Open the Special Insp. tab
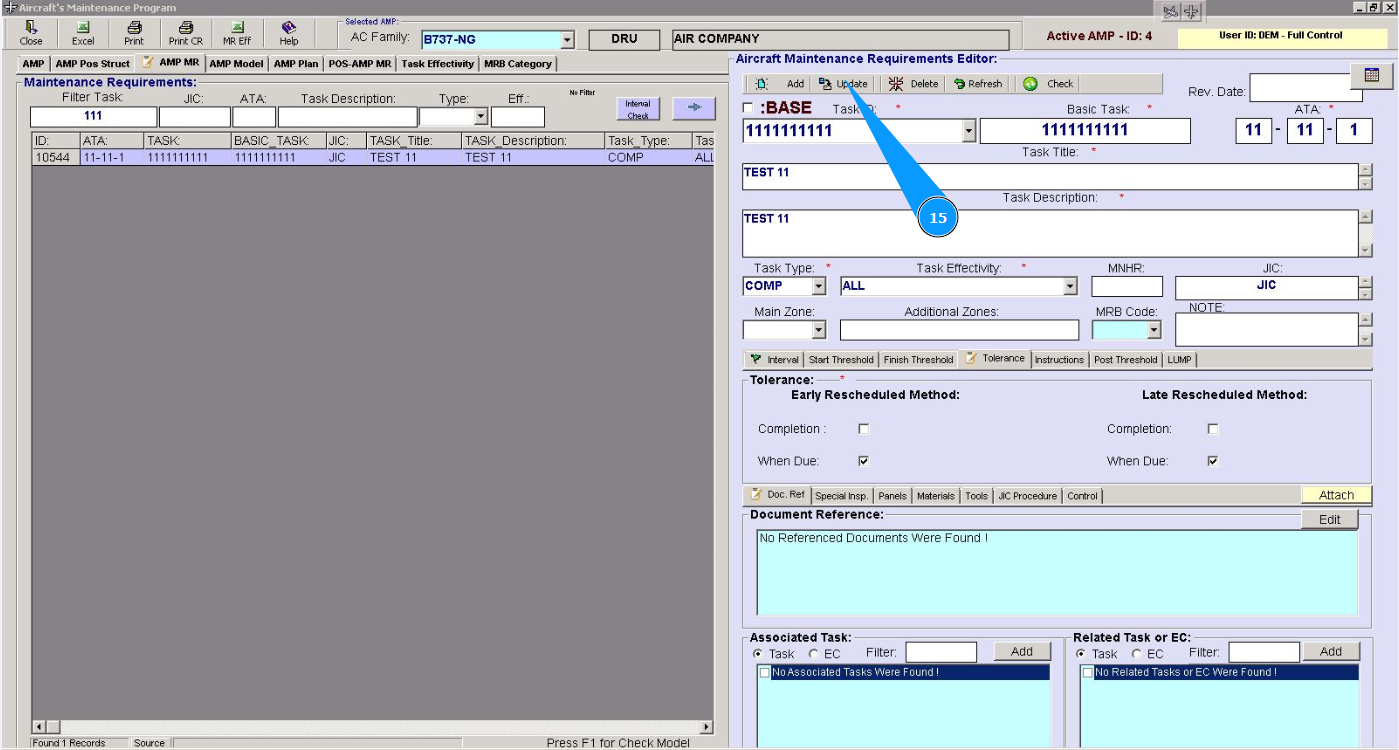Image resolution: width=1399 pixels, height=750 pixels. 841,496
